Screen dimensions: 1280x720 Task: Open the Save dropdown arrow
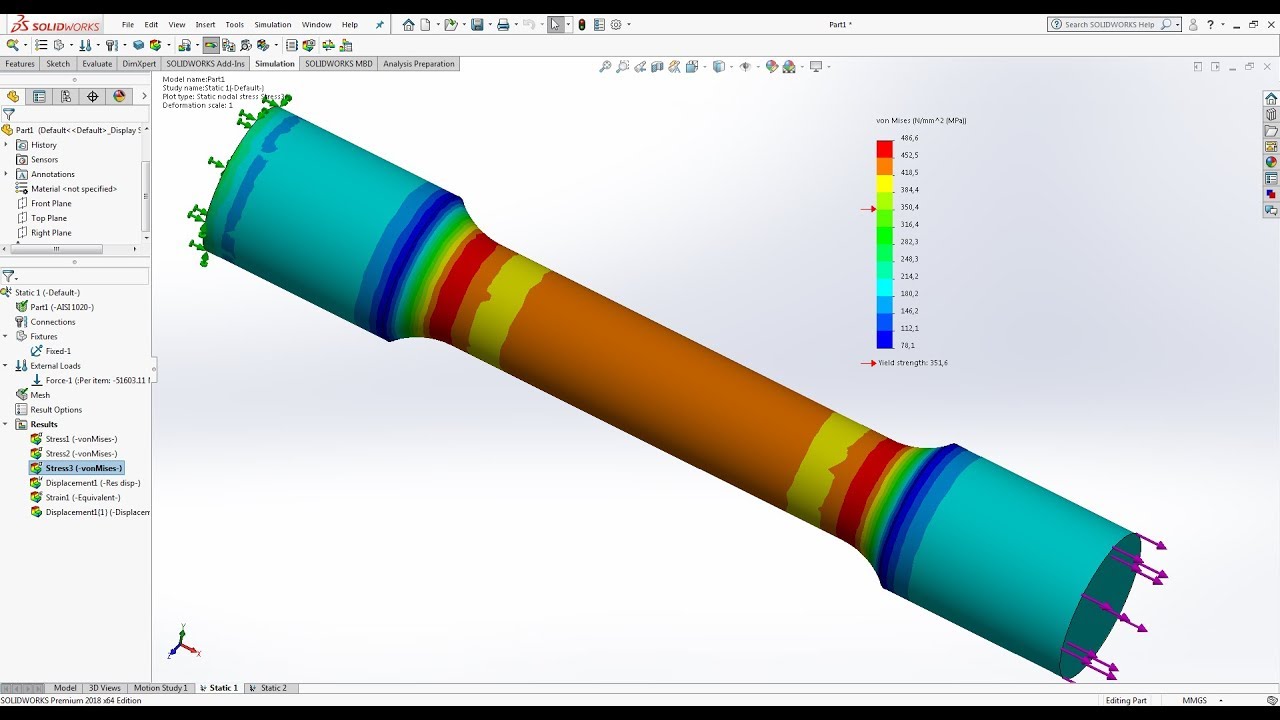coord(488,25)
